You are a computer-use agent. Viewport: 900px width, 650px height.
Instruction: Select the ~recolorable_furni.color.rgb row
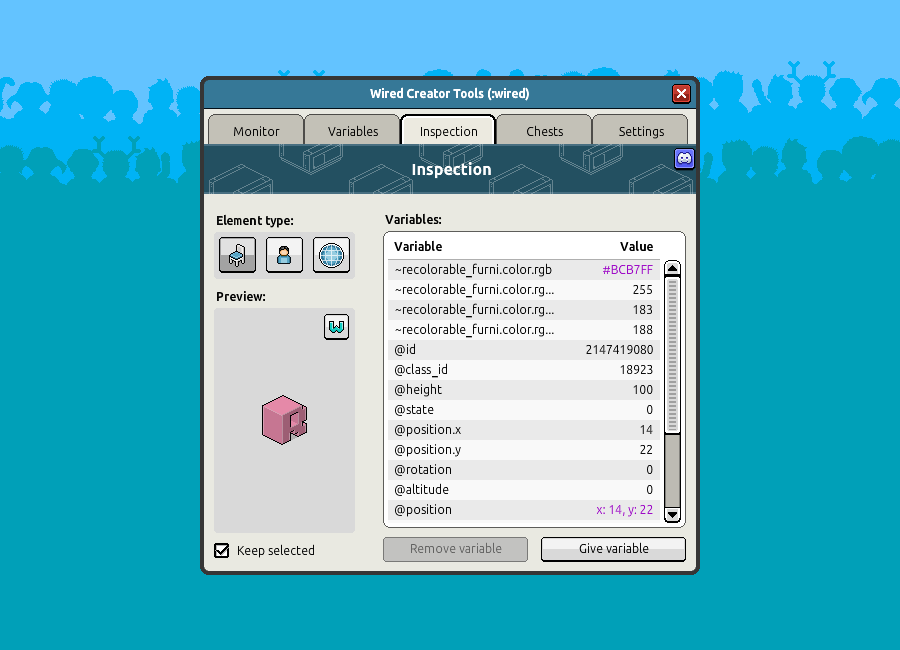[523, 269]
